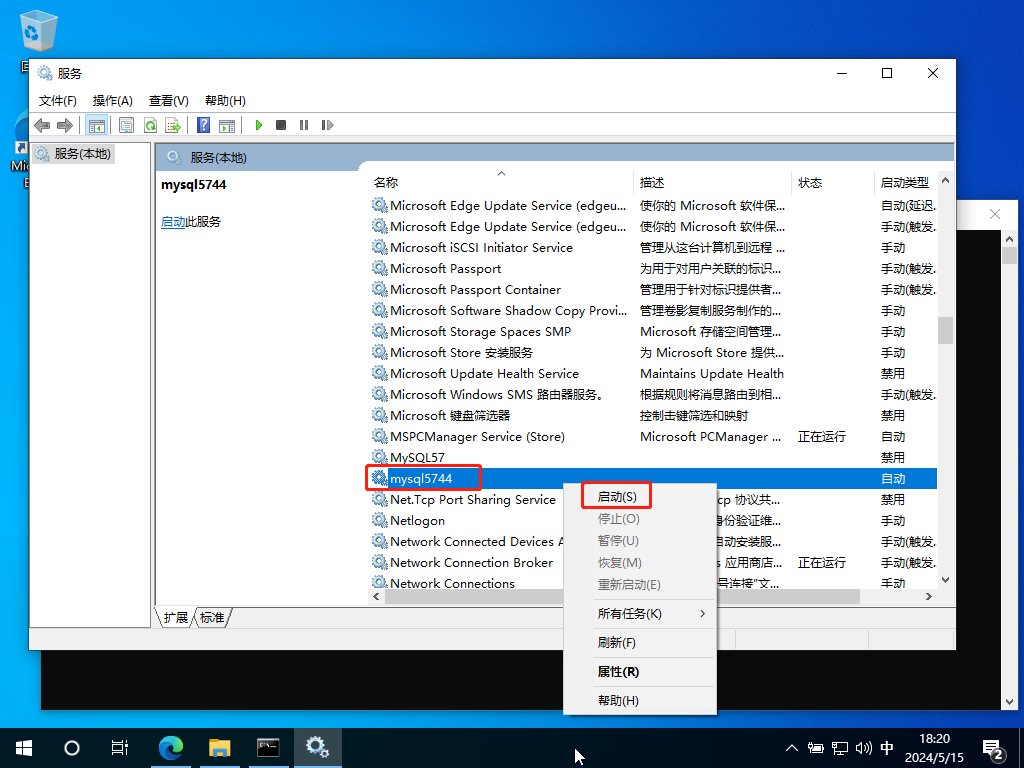Choose 启动(S) in the context menu
The image size is (1024, 768).
(617, 497)
